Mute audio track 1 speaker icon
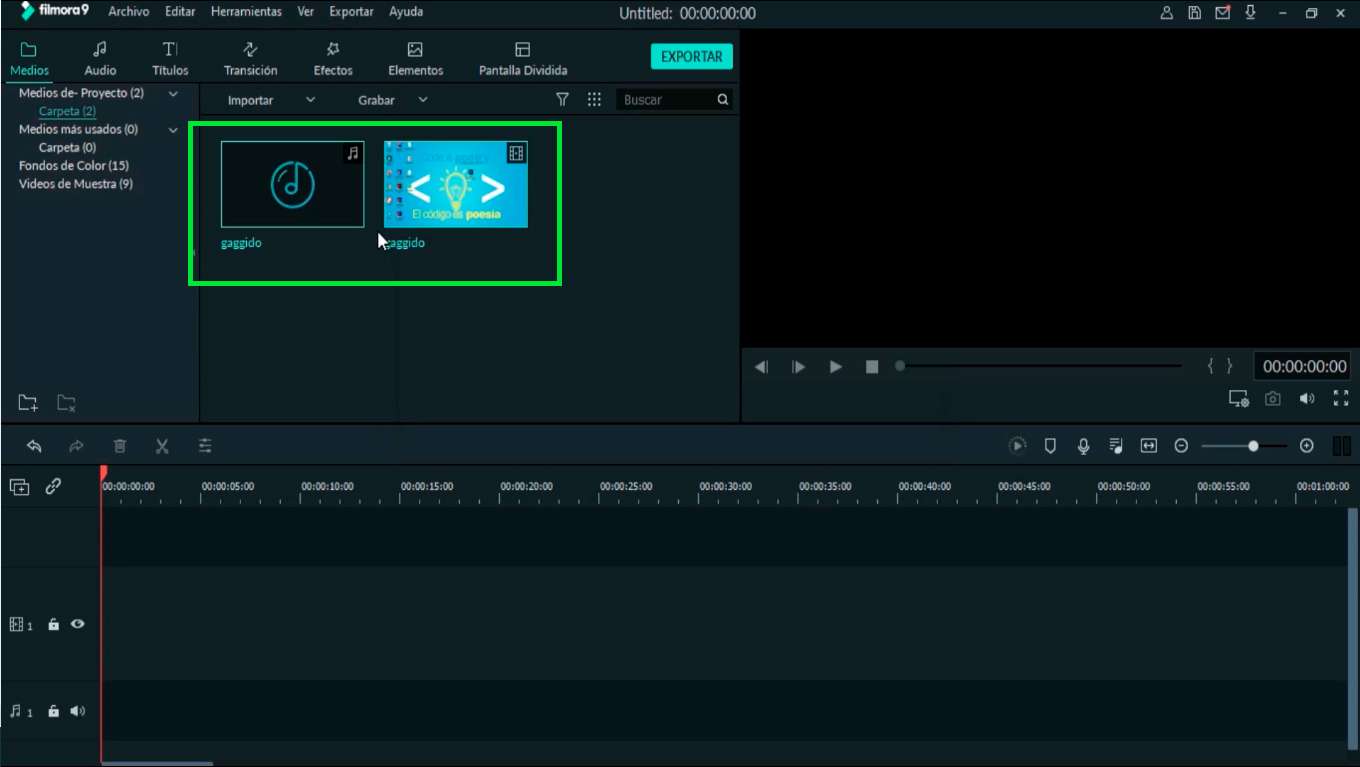 [x=77, y=712]
